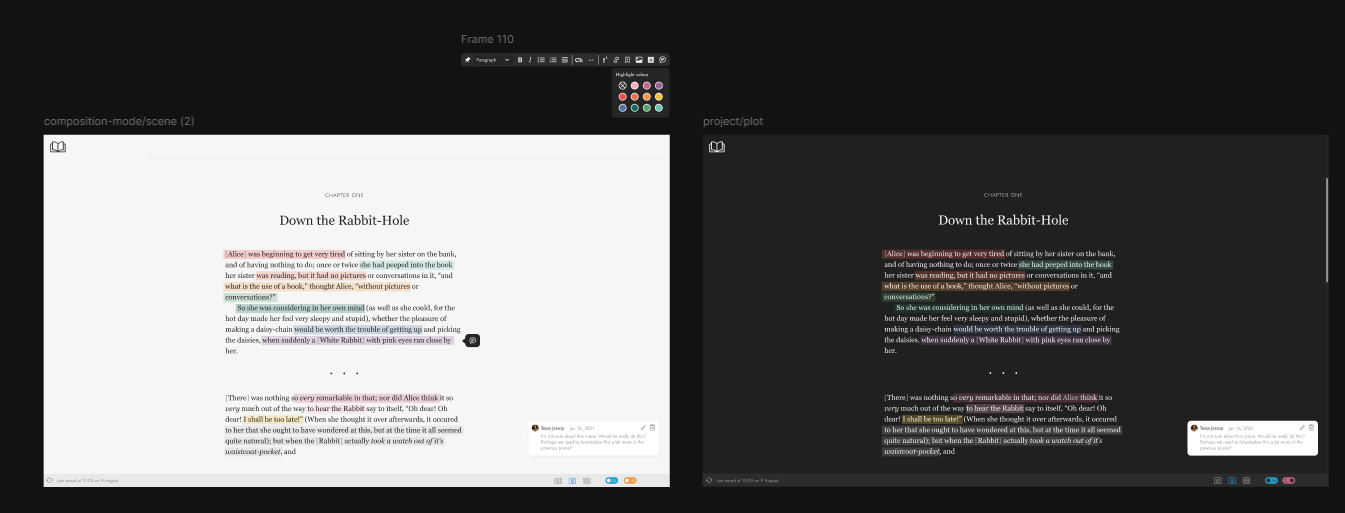The image size is (1345, 513).
Task: Apply numbered list formatting
Action: tap(553, 60)
